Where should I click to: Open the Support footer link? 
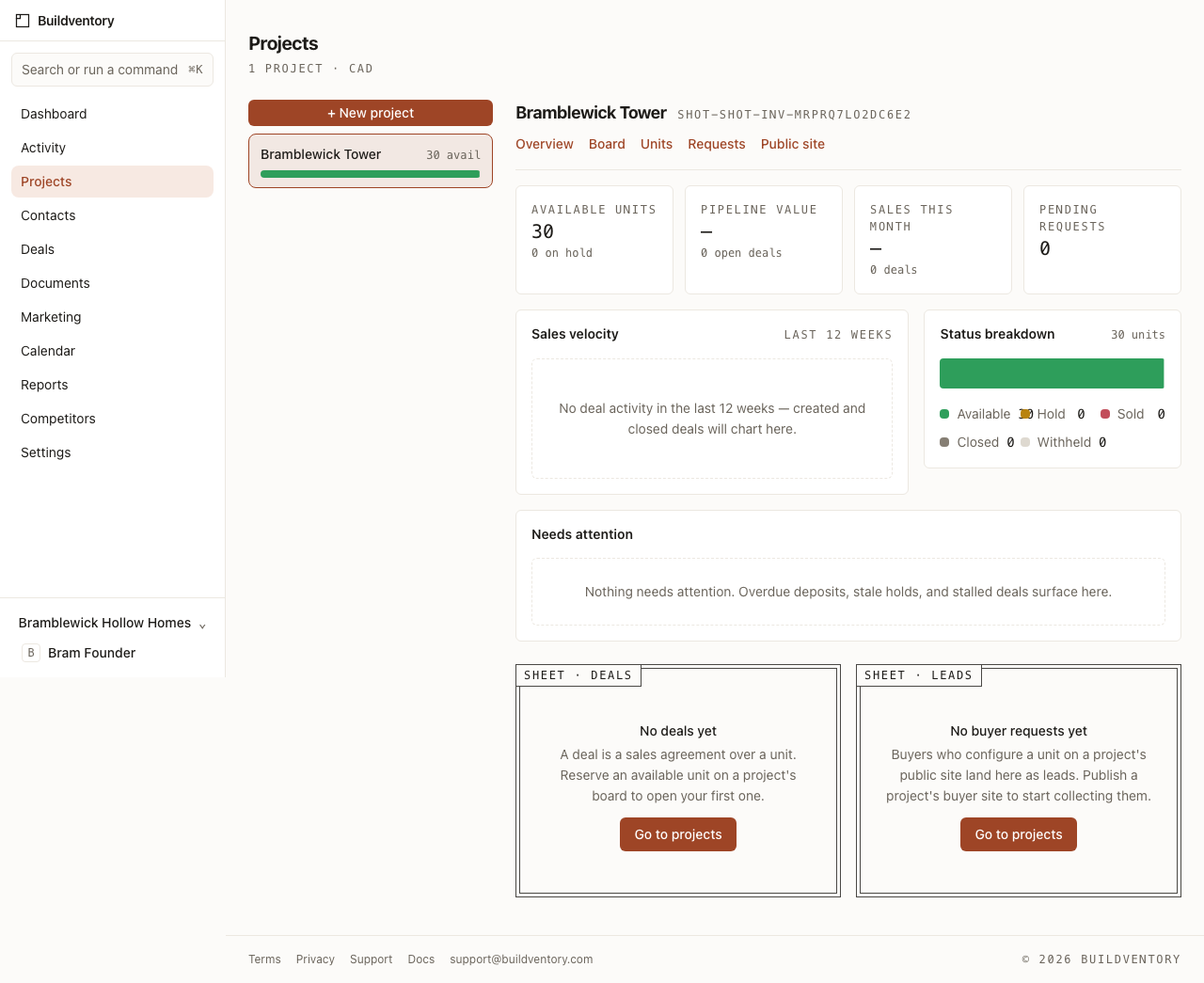pos(371,959)
